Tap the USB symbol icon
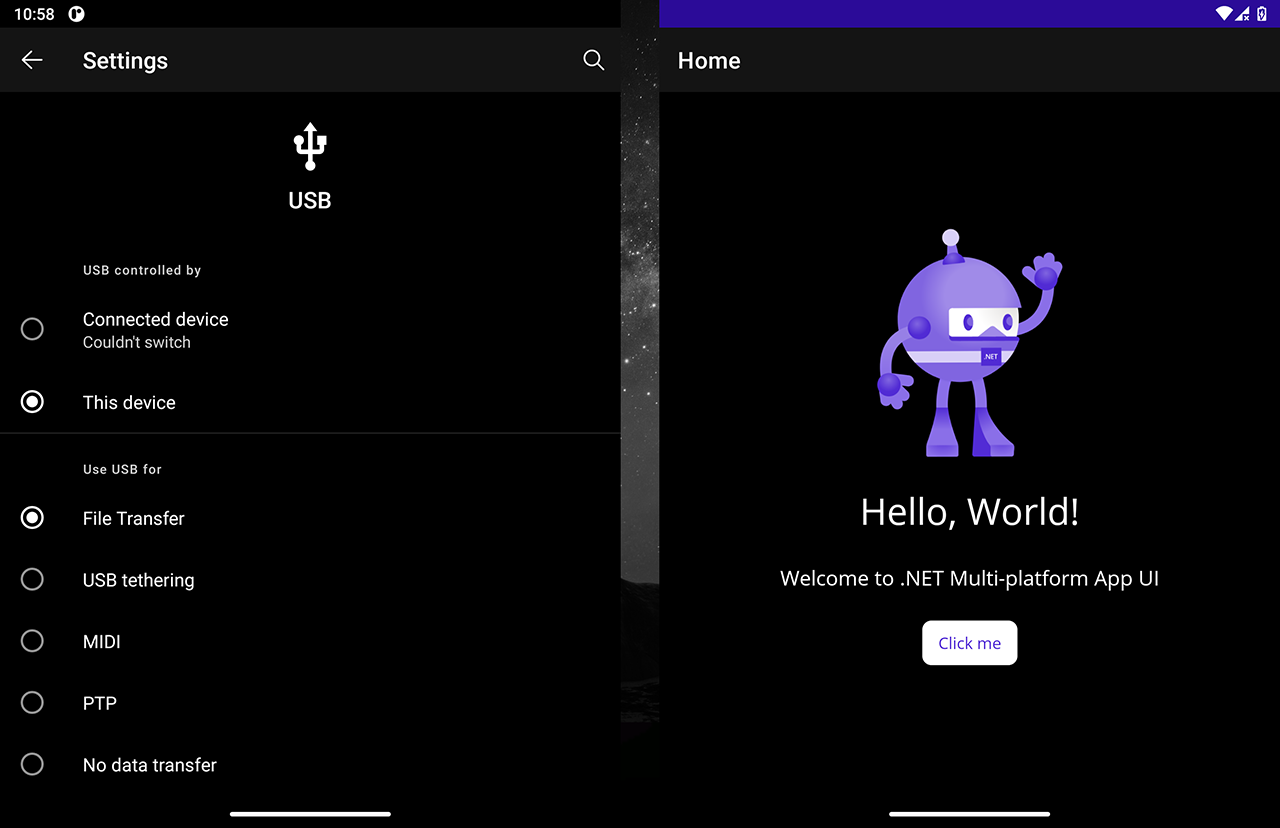This screenshot has height=828, width=1280. [310, 146]
